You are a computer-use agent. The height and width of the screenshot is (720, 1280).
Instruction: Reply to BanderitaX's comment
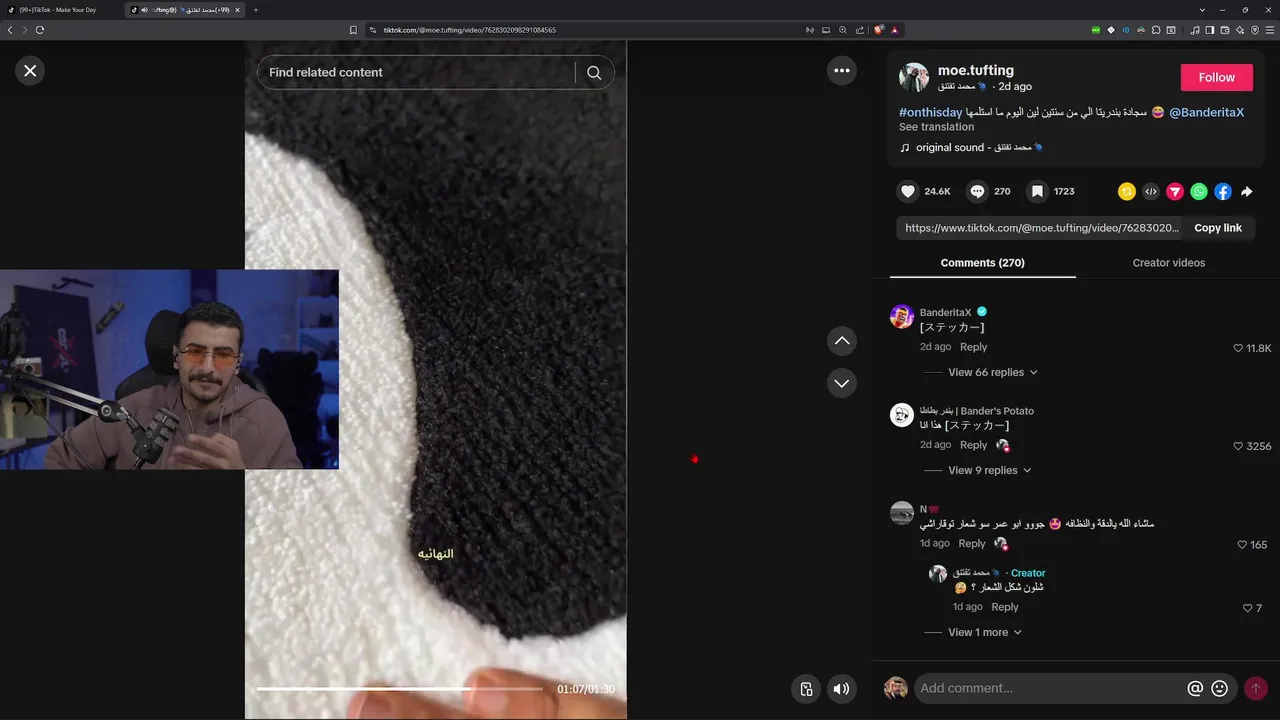point(973,347)
